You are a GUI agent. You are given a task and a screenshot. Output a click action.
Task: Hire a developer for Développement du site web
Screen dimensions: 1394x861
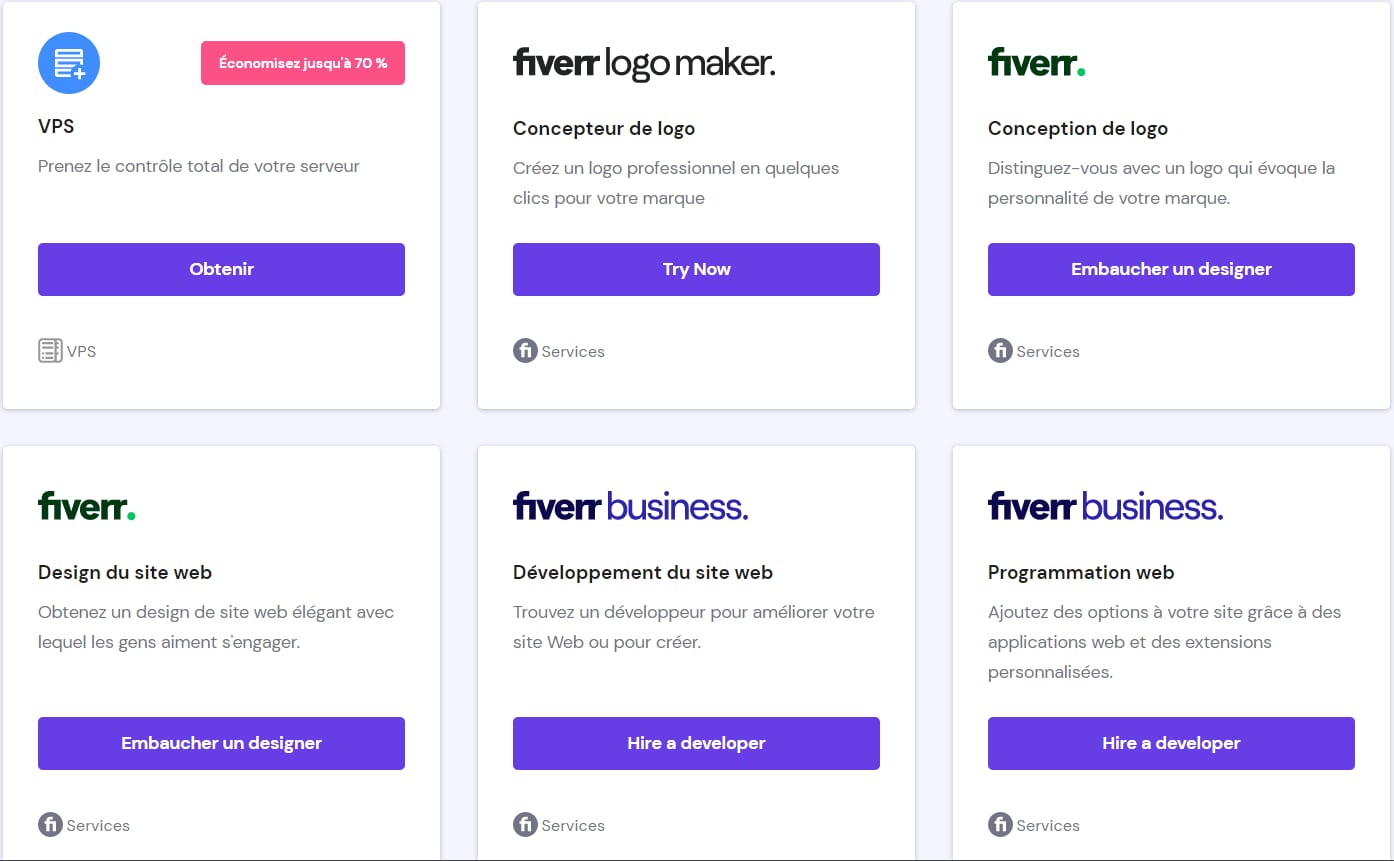click(696, 743)
